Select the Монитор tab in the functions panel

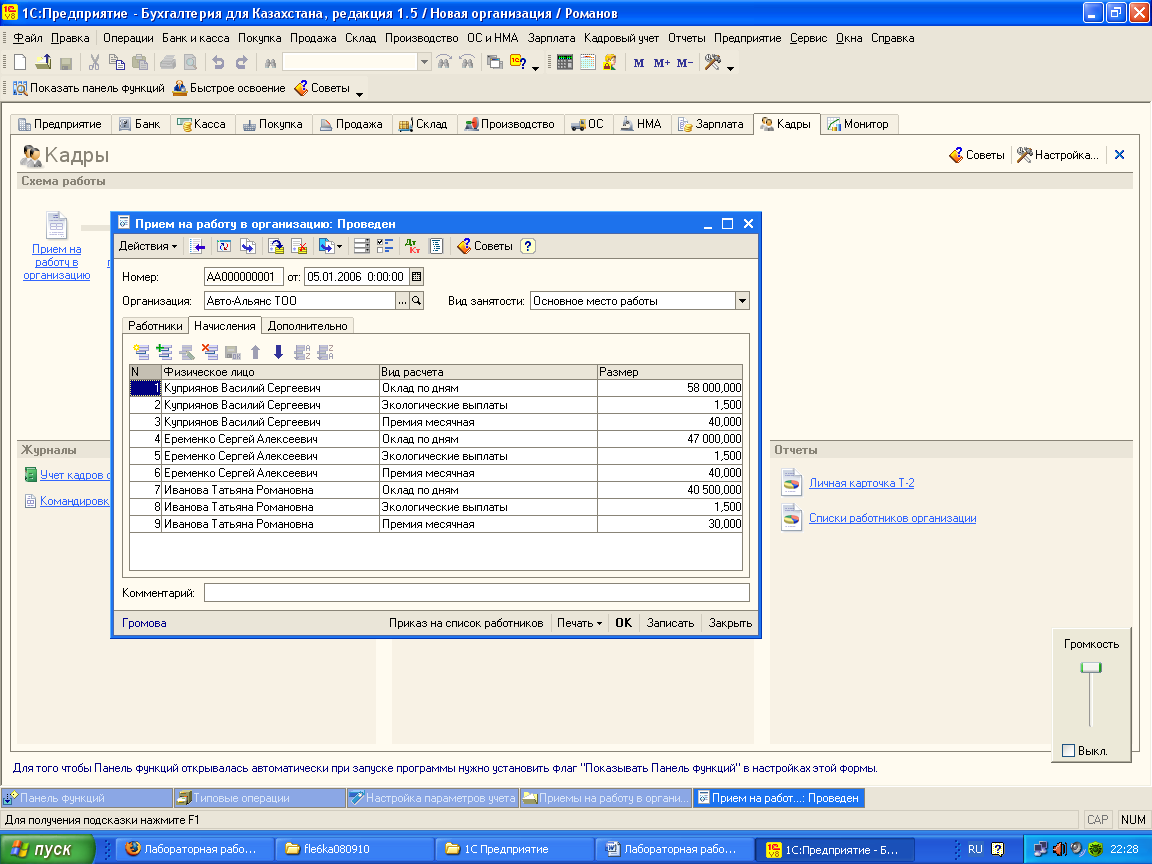858,124
